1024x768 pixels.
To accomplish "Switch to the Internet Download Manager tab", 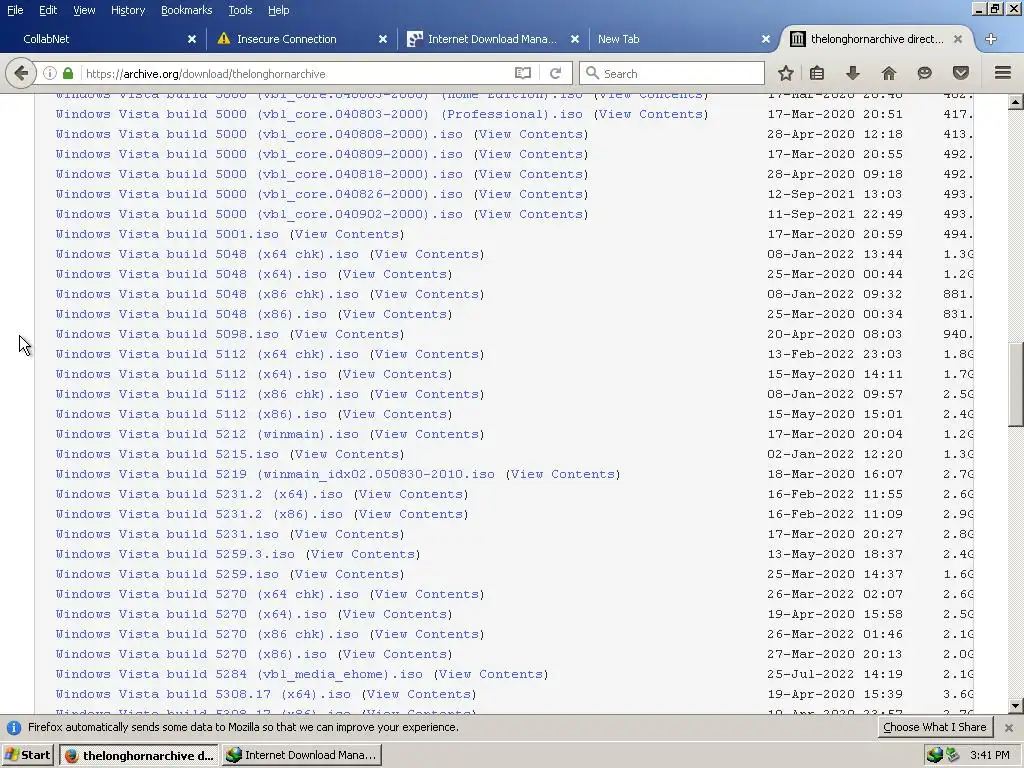I will tap(493, 39).
